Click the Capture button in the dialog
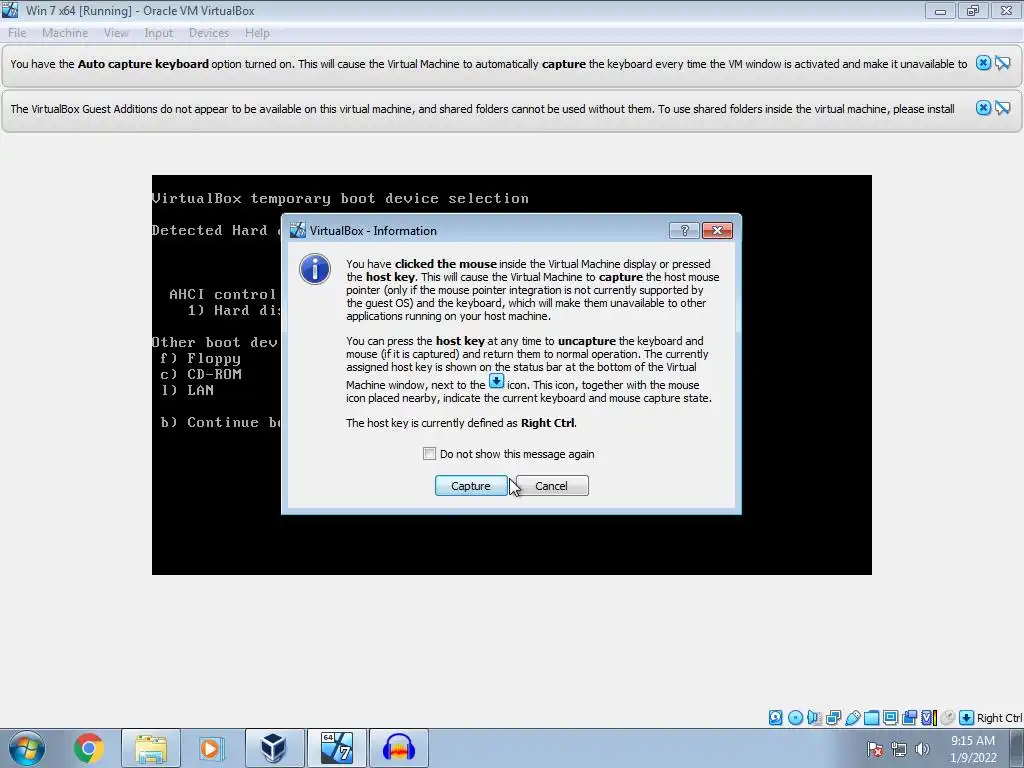 click(470, 486)
